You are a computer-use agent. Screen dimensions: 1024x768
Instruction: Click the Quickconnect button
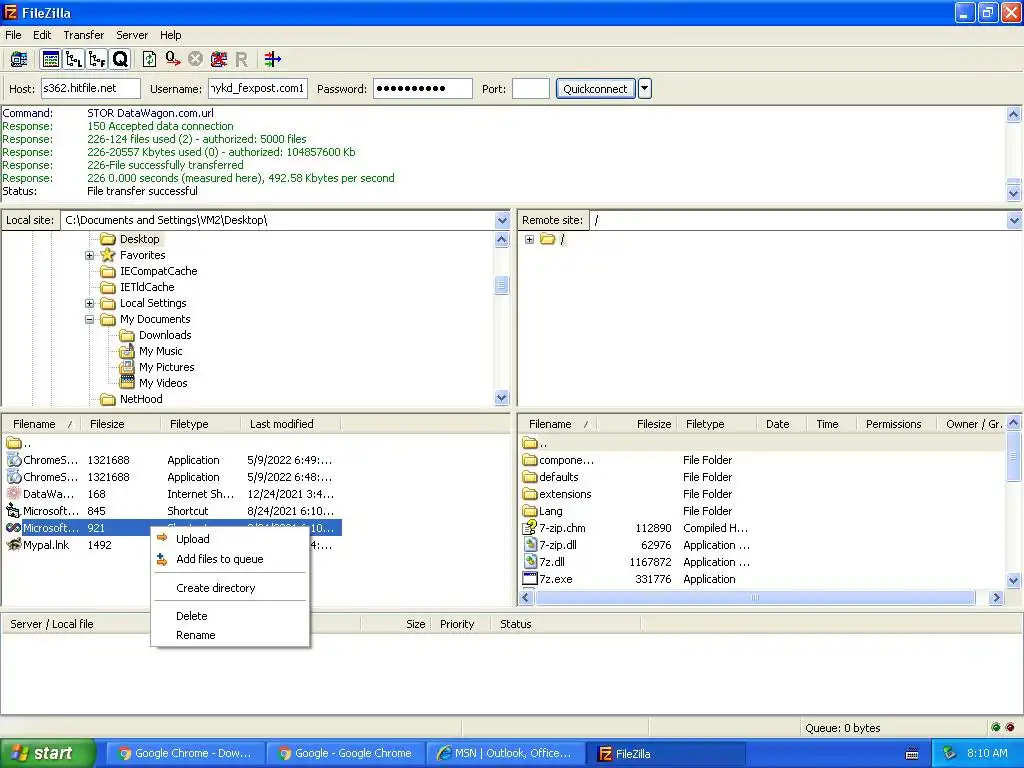(595, 88)
